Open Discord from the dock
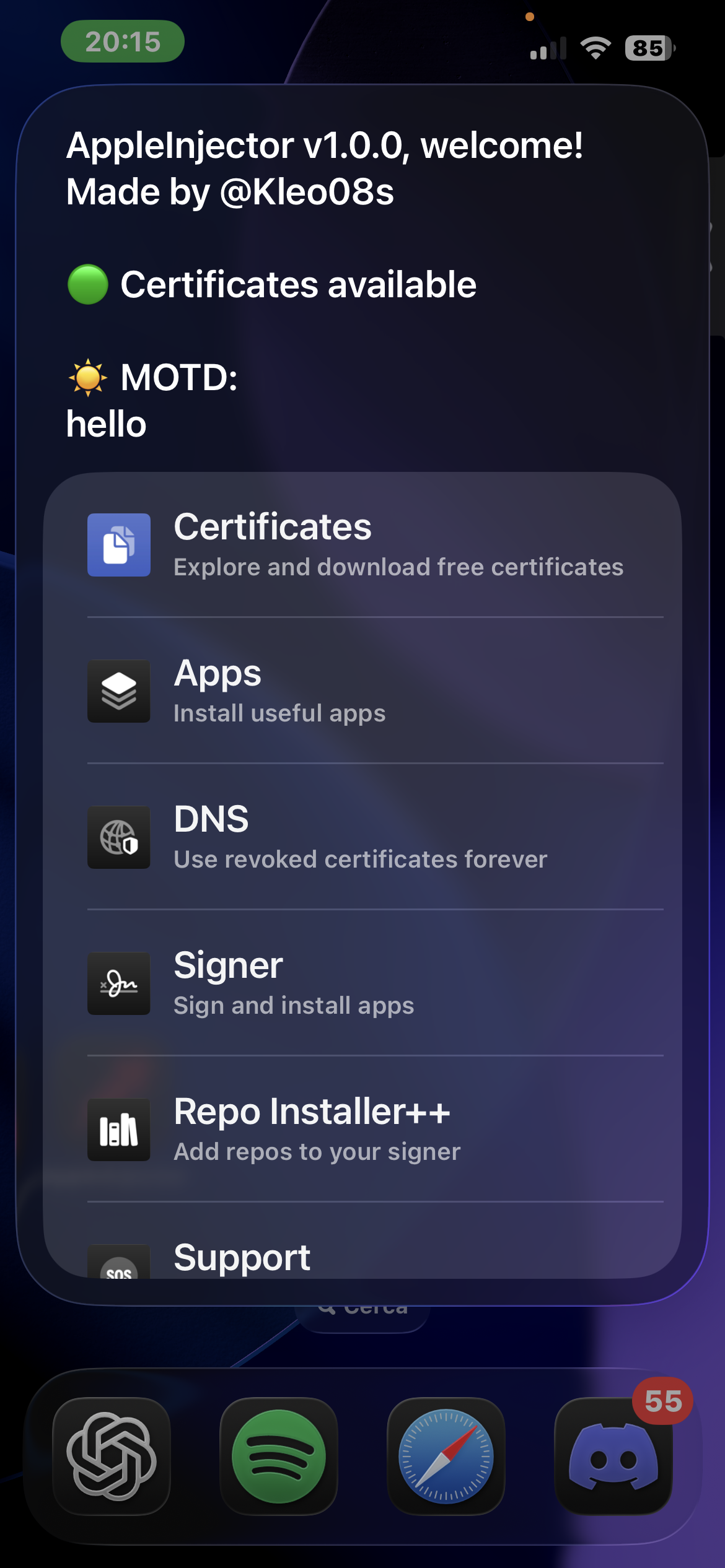 pyautogui.click(x=613, y=1457)
